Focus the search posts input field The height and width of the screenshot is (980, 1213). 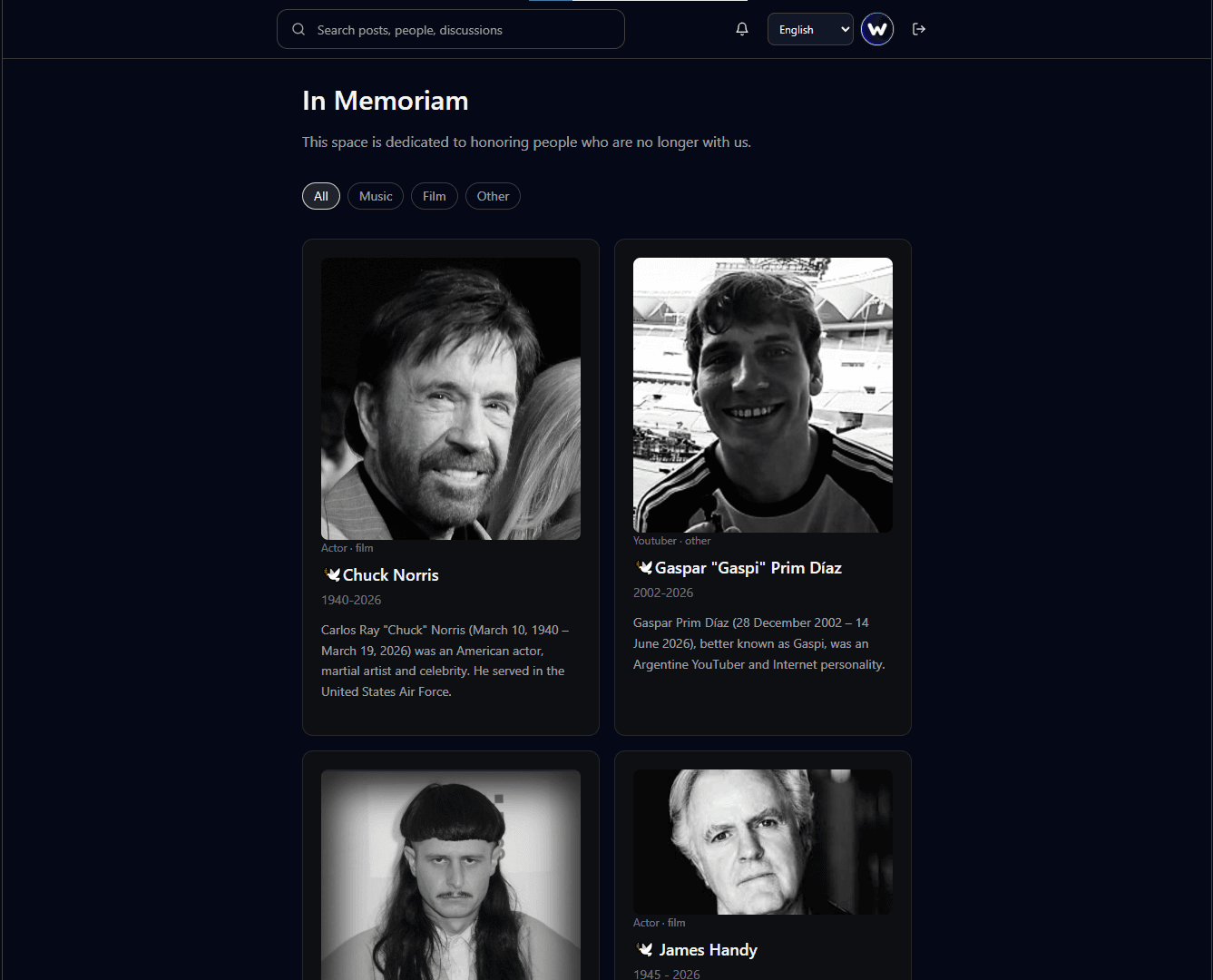click(451, 29)
